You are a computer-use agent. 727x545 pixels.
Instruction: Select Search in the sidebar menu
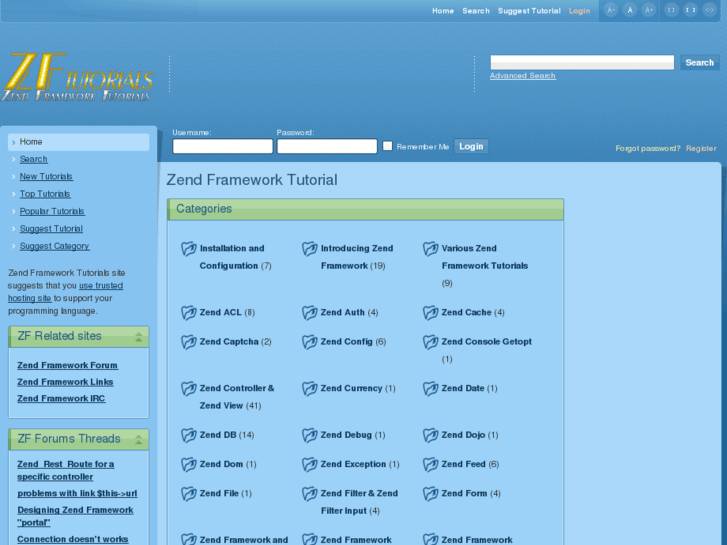[x=33, y=159]
